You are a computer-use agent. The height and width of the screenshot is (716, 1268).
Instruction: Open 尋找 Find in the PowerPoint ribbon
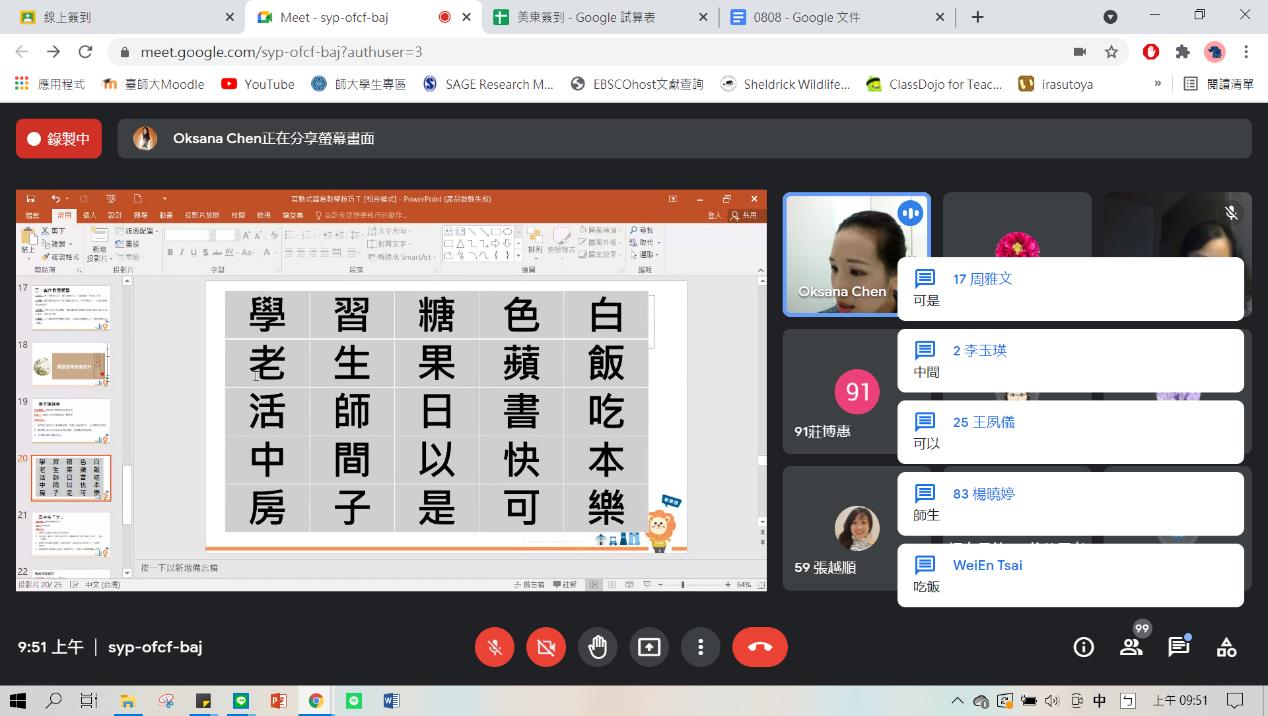tap(642, 230)
